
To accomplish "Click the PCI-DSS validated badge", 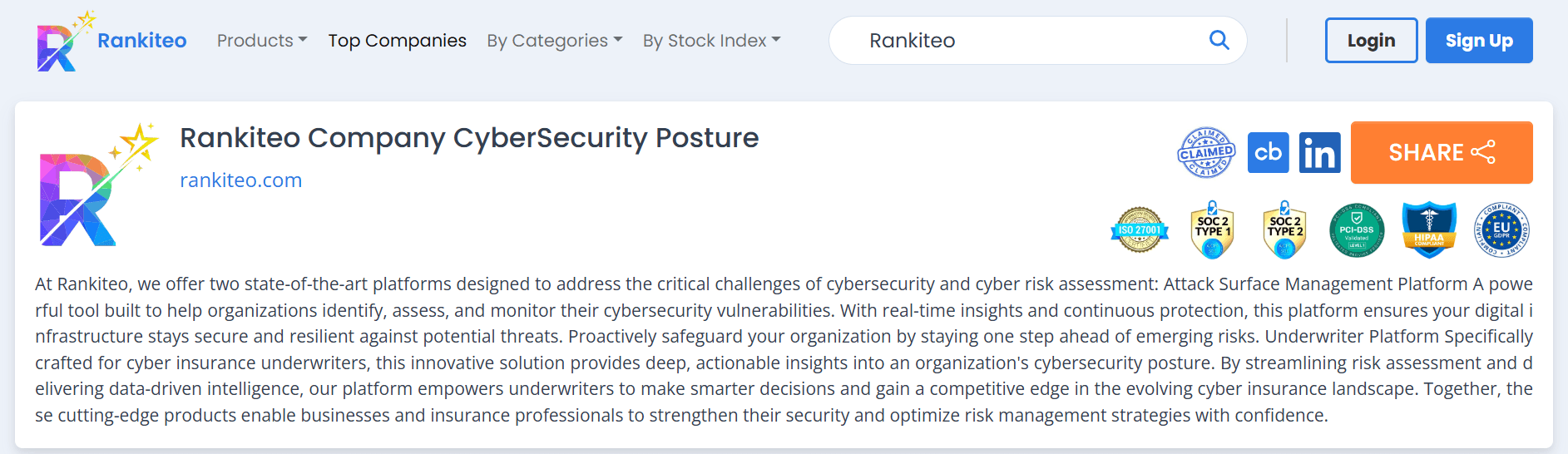I will pyautogui.click(x=1357, y=230).
